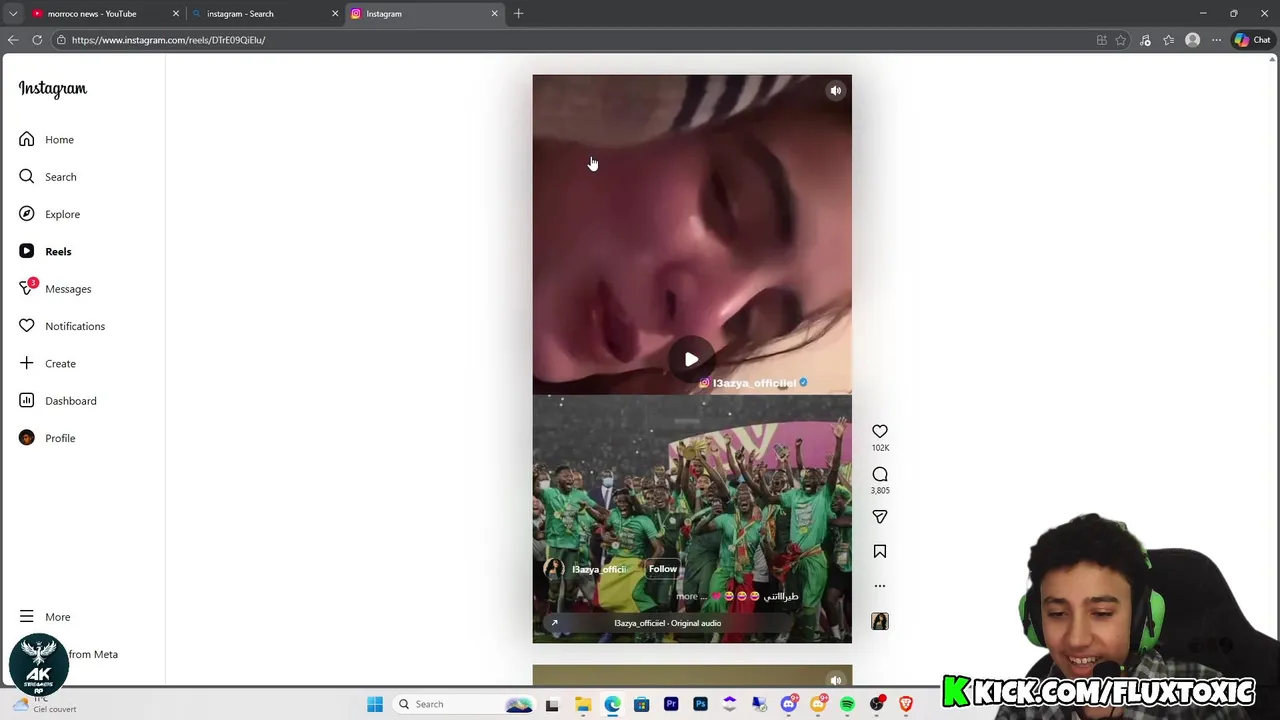Launch Premiere Pro from the taskbar
The height and width of the screenshot is (720, 1280).
[x=671, y=704]
